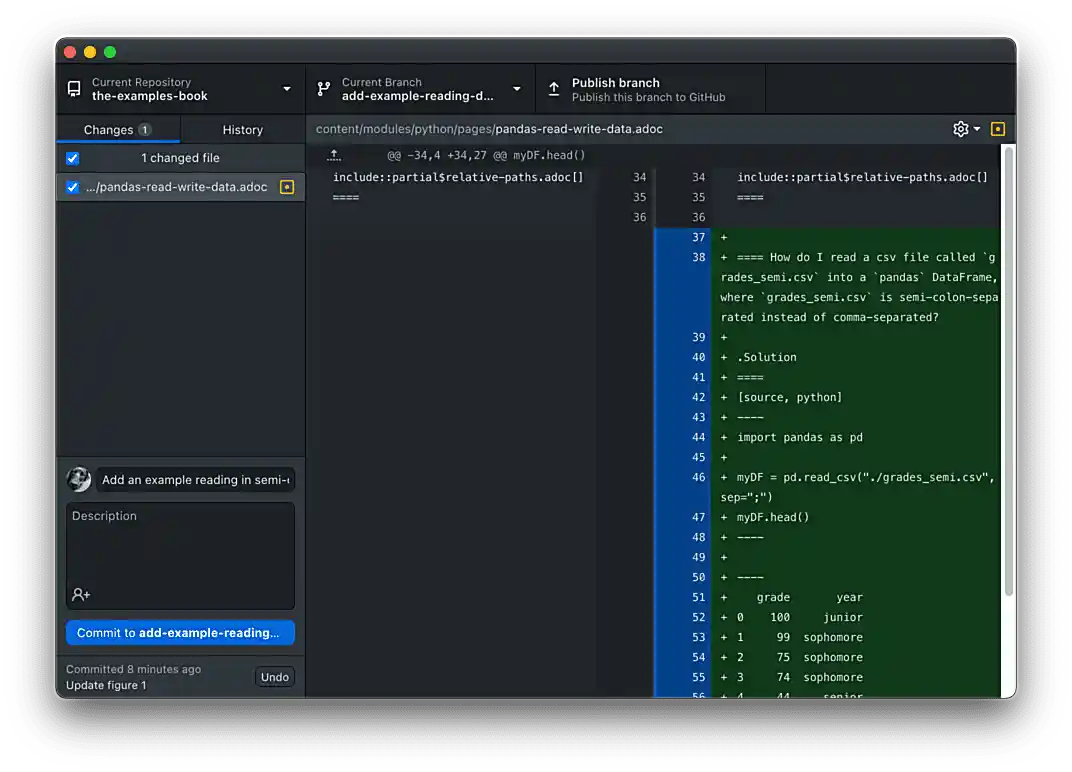Click your avatar beside the commit summary field
The image size is (1072, 772).
[x=79, y=479]
